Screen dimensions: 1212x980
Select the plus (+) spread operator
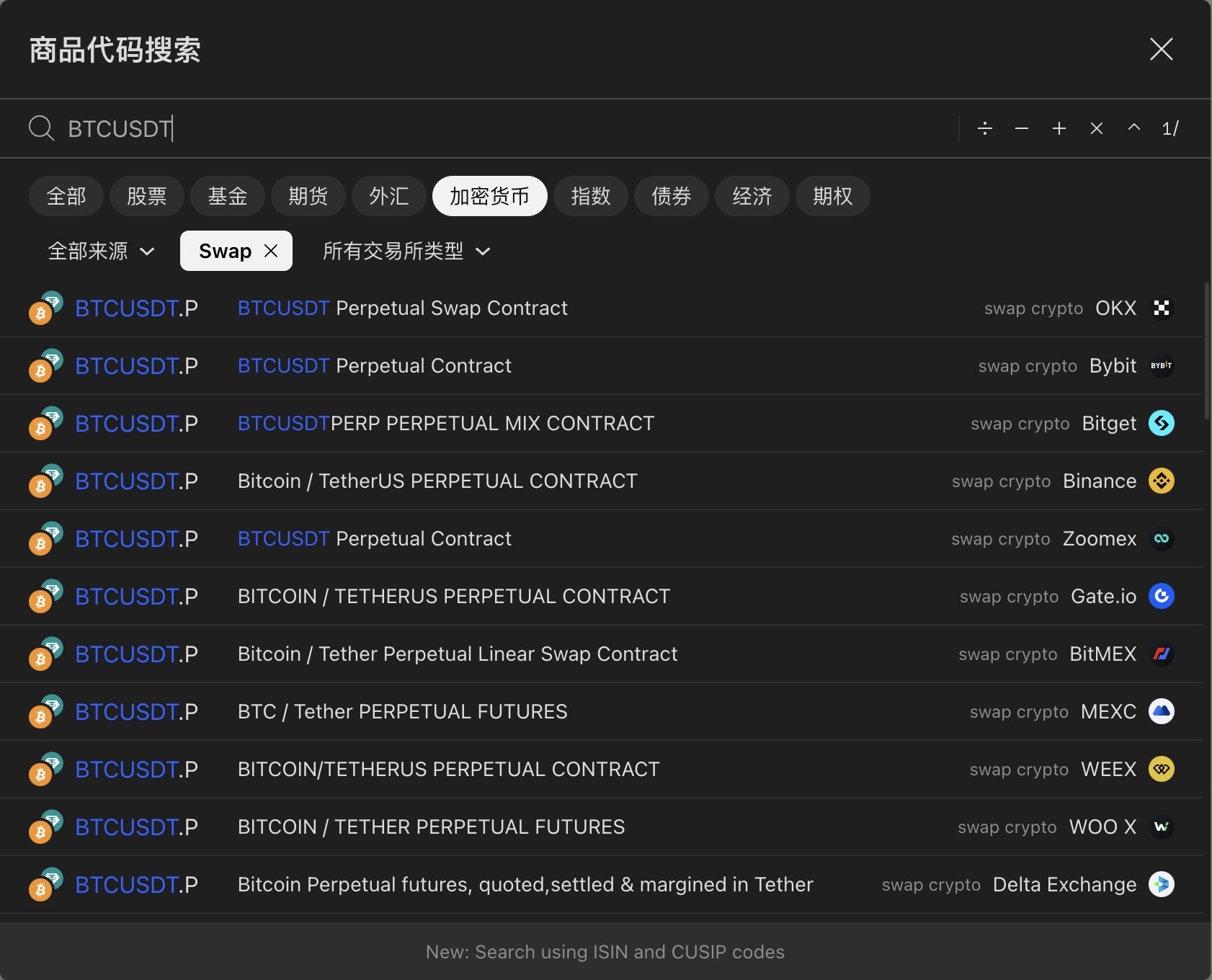click(1059, 128)
